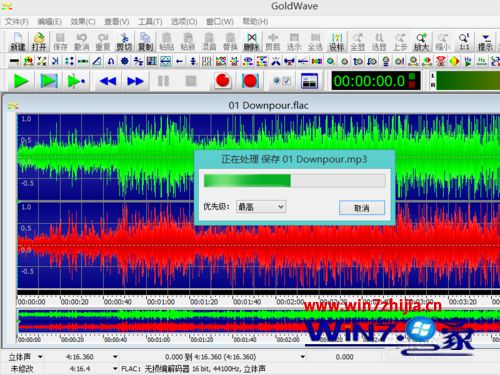500x375 pixels.
Task: Open the 帮助(H) menu
Action: [255, 22]
